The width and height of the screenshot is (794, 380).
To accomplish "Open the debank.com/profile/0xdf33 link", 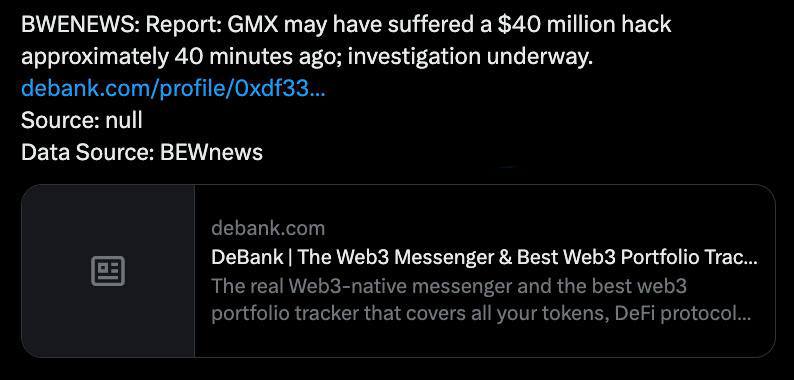I will pos(173,89).
